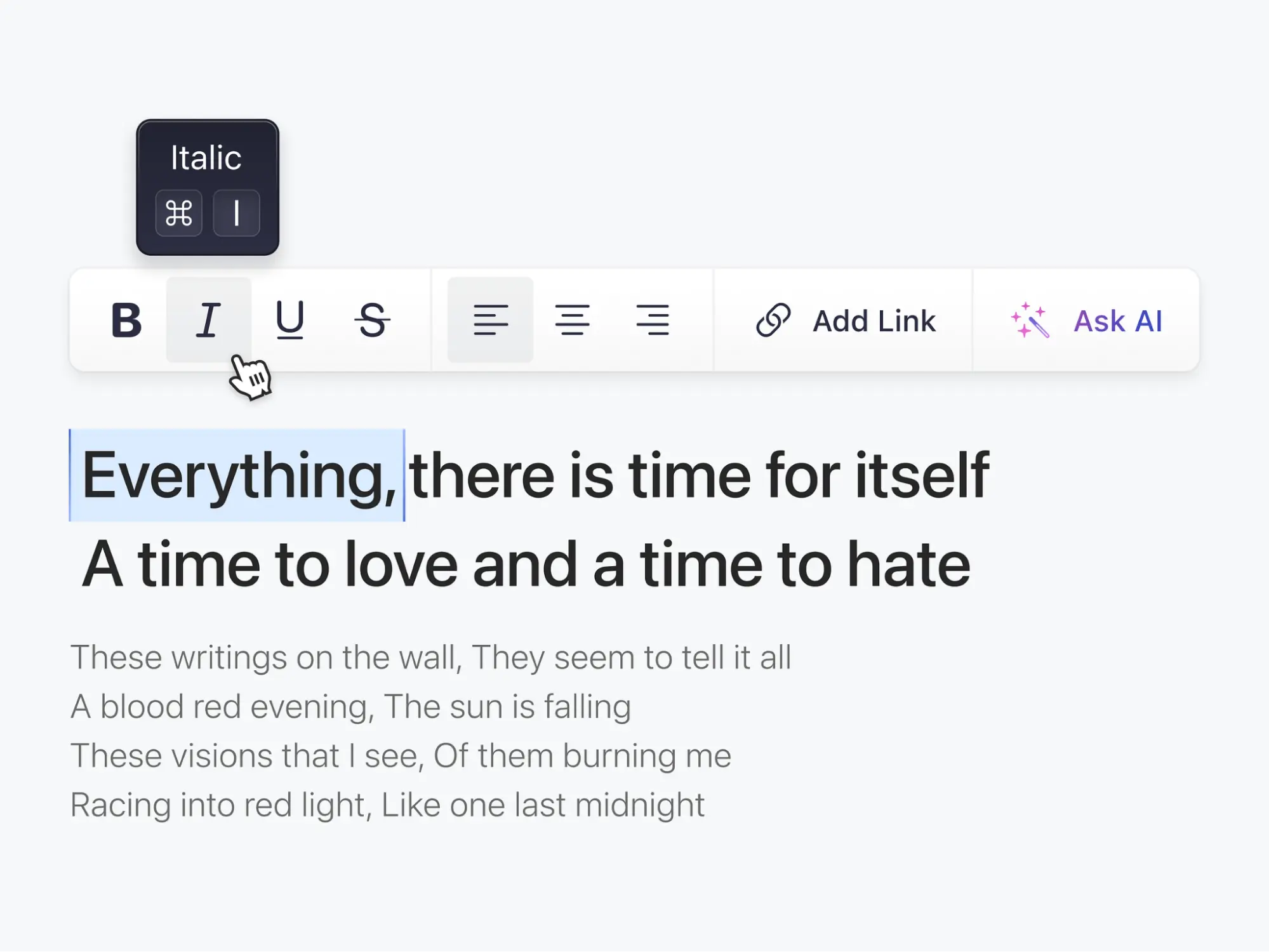Click line 'These writings on the wall'

430,658
